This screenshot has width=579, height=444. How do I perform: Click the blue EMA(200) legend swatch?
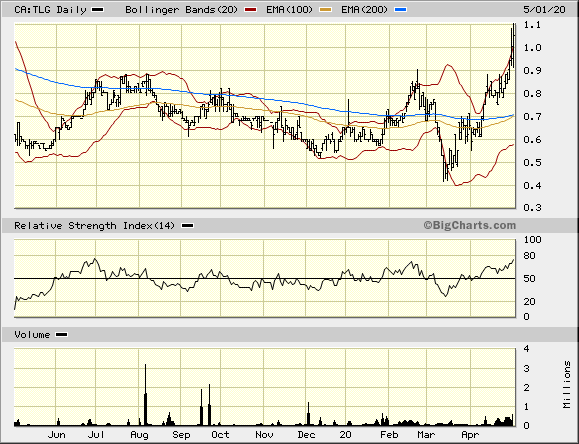coord(400,10)
